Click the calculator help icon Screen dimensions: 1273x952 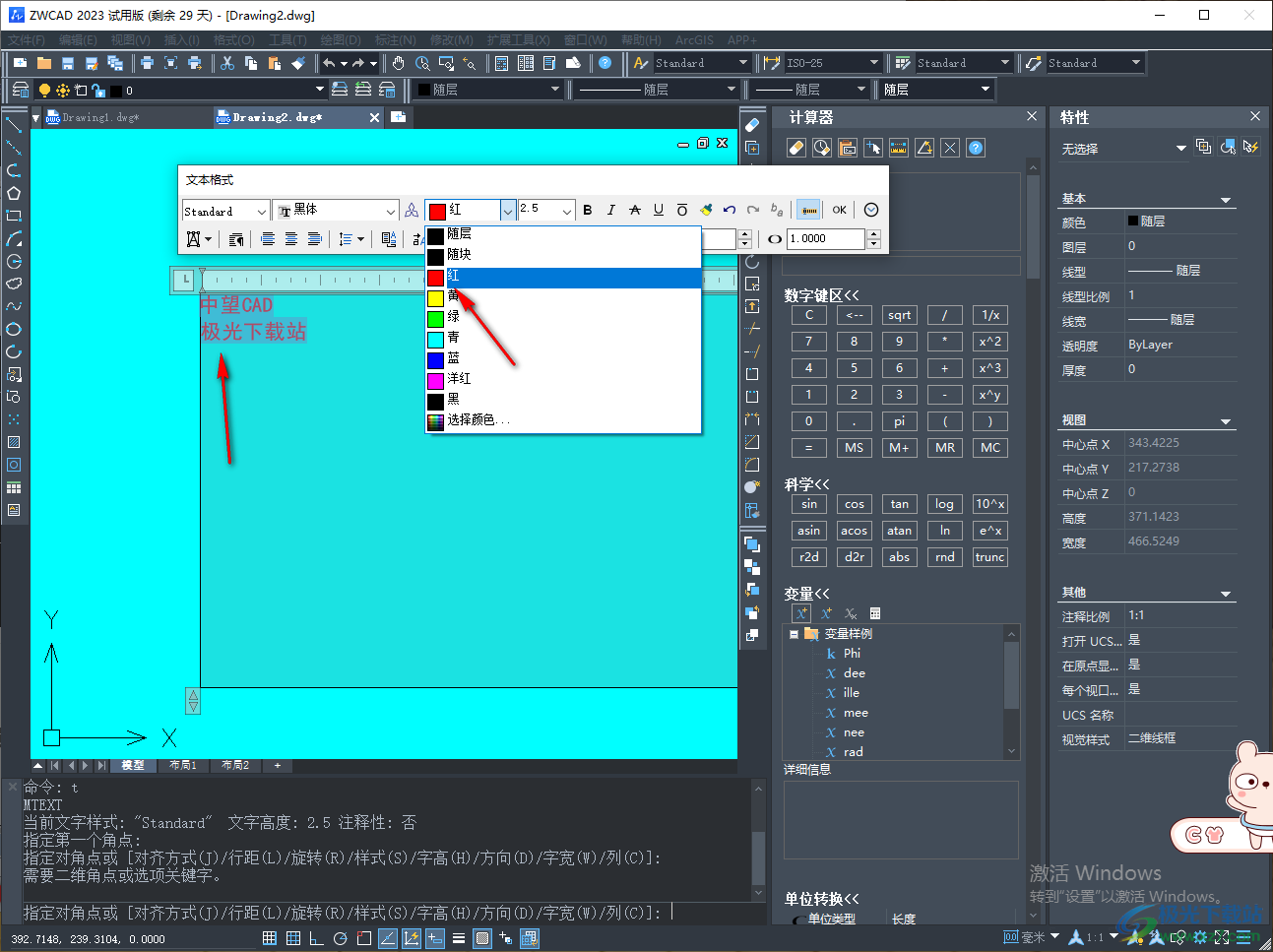tap(976, 148)
